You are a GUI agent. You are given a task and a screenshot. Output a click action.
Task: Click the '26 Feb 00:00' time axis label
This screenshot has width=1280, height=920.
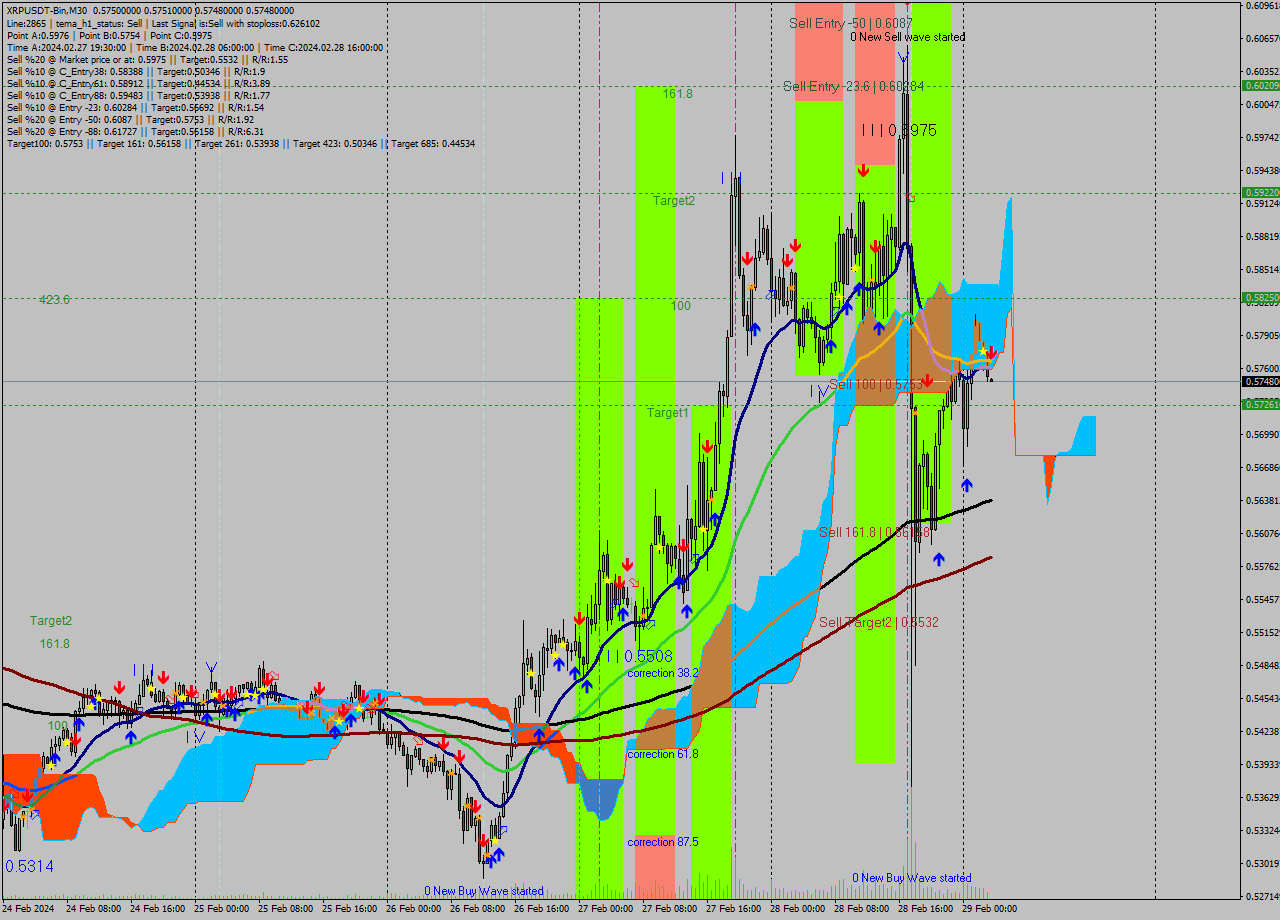click(x=413, y=909)
